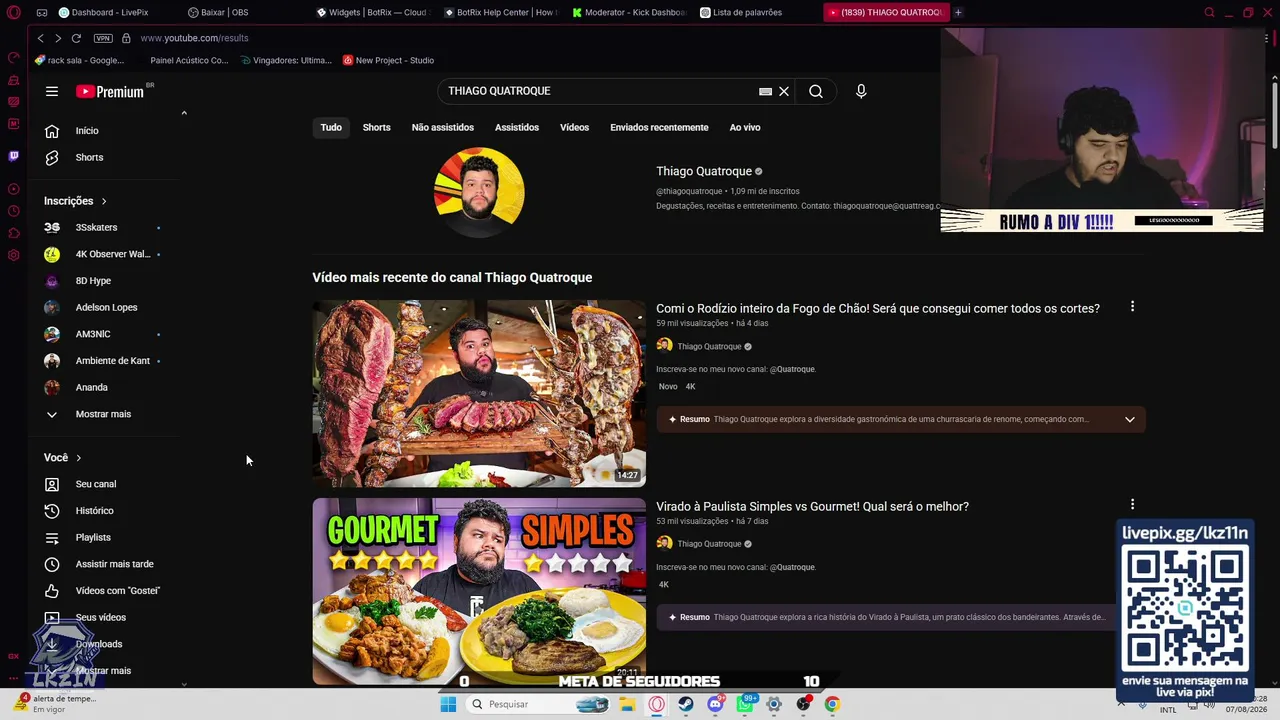Open the on-screen keyboard icon in search box
This screenshot has height=720, width=1280.
pos(765,91)
